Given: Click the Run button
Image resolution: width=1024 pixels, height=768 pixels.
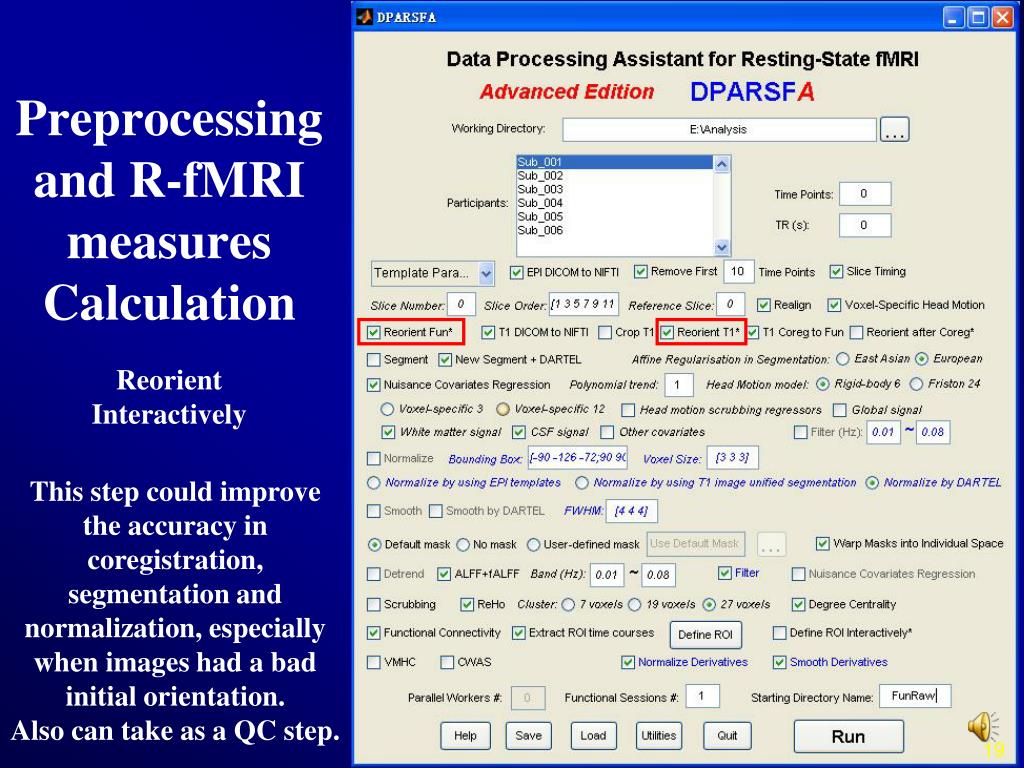Looking at the screenshot, I should pos(849,737).
